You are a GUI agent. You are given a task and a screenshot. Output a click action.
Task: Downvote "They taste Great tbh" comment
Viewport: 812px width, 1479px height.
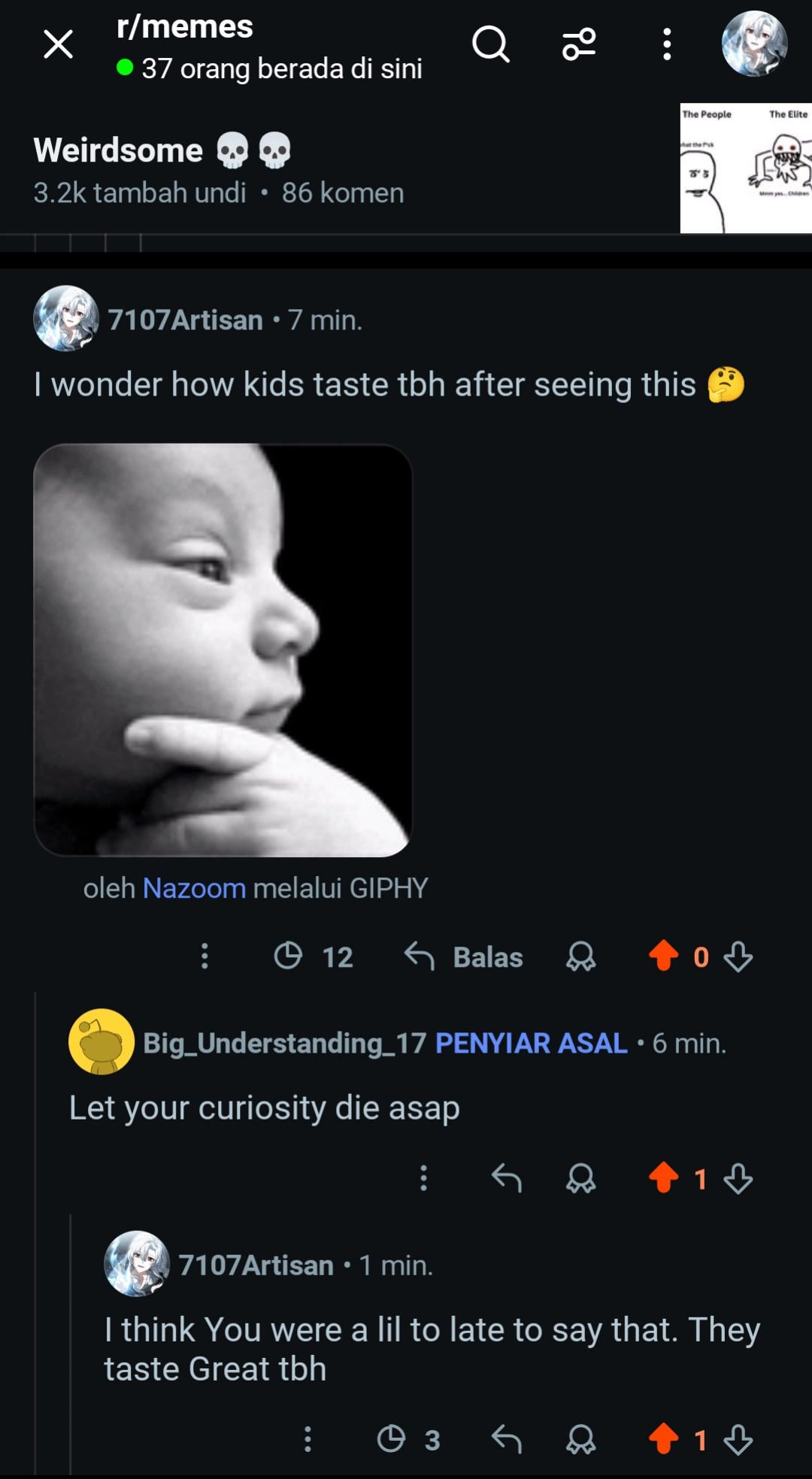pyautogui.click(x=738, y=1439)
